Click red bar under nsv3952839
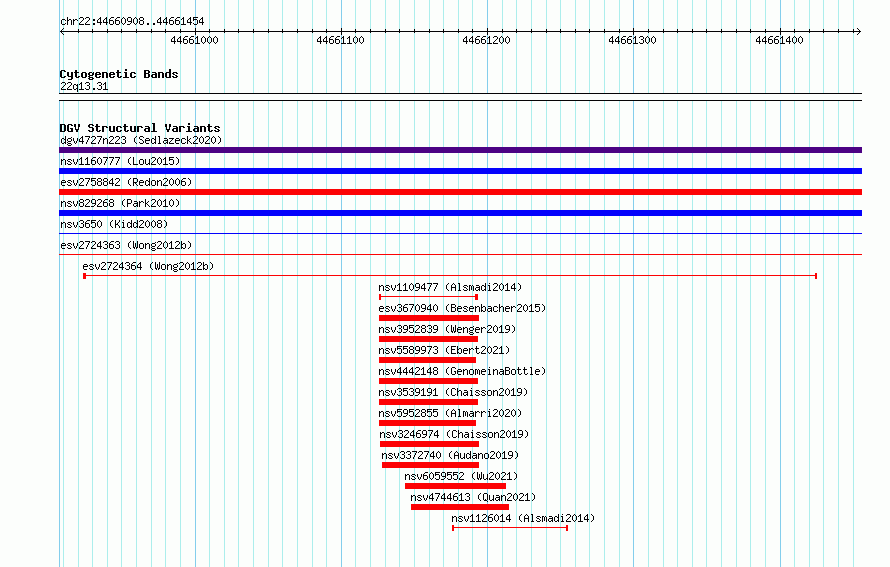890x567 pixels. coord(429,339)
